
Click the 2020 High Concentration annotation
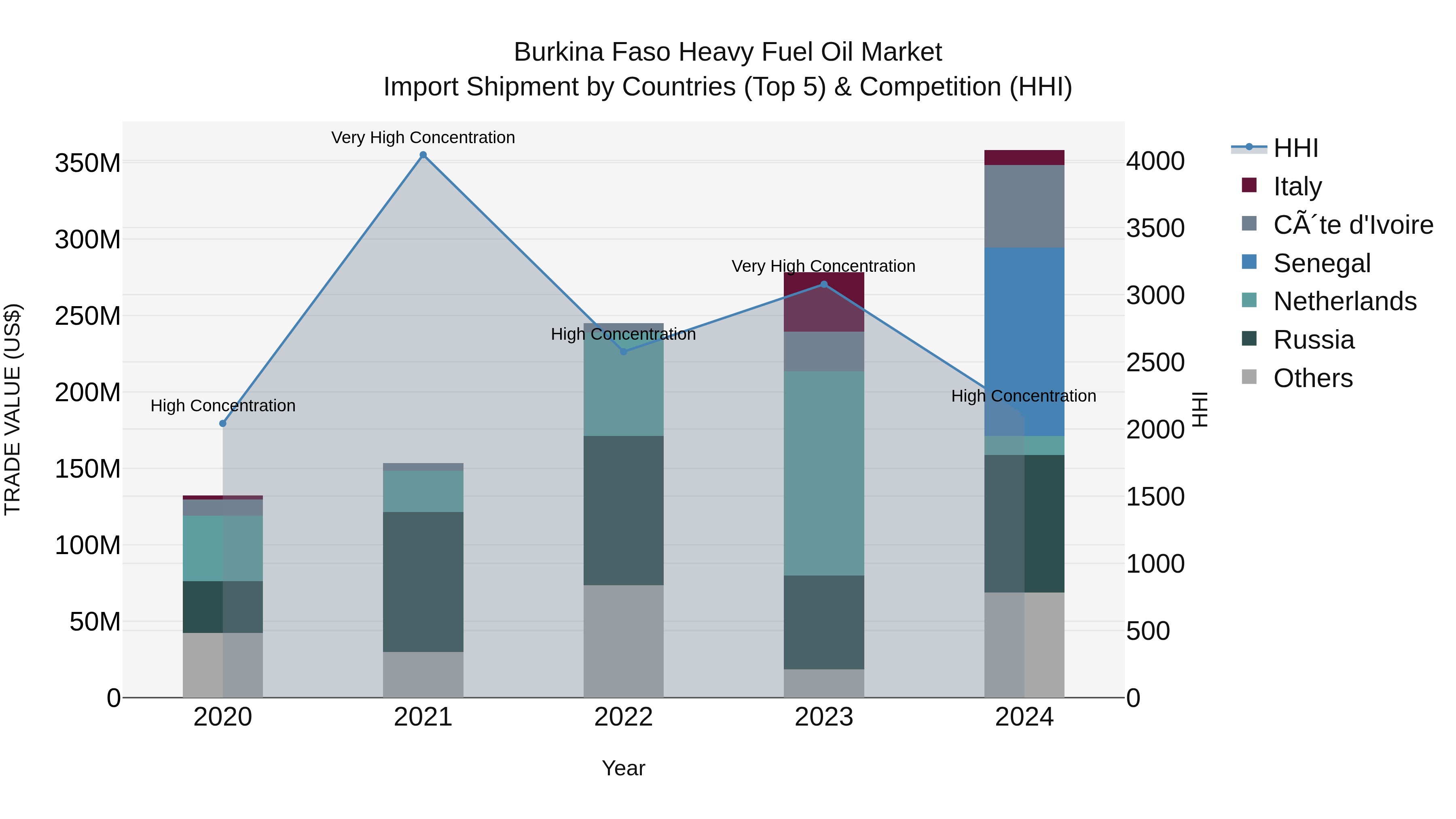tap(223, 405)
